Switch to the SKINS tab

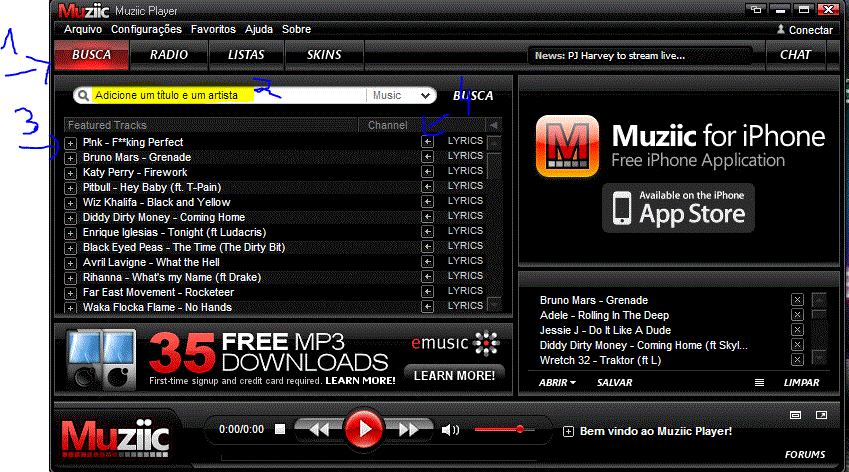point(324,55)
